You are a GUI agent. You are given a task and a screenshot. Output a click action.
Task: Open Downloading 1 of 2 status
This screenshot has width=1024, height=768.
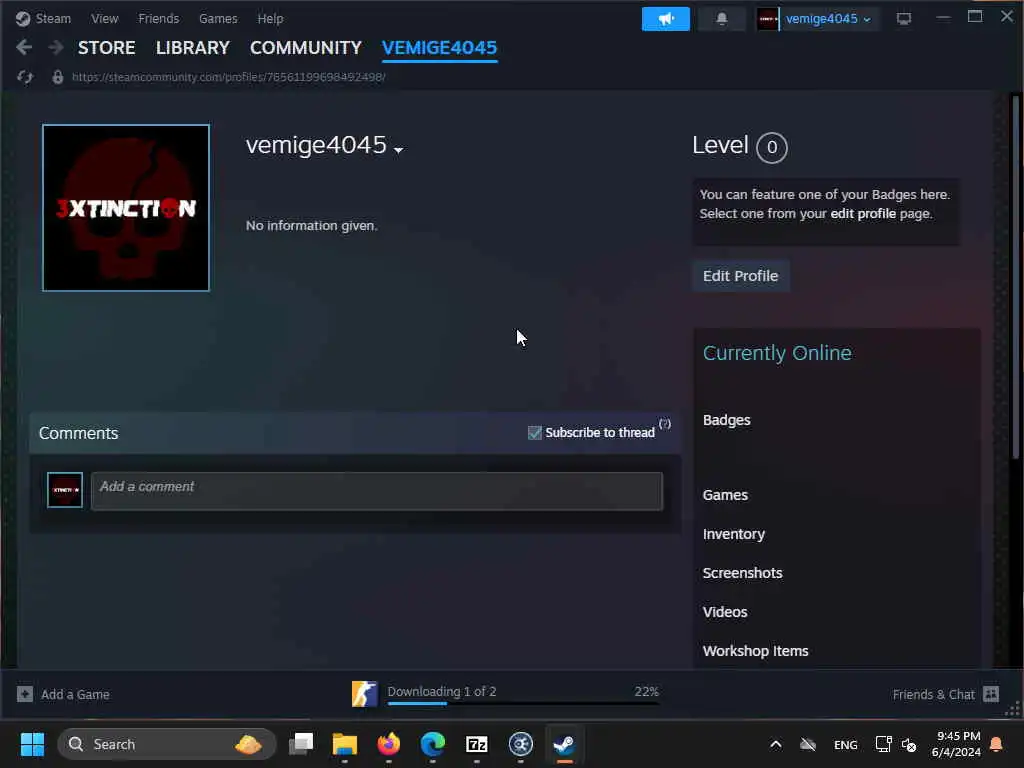(x=441, y=691)
